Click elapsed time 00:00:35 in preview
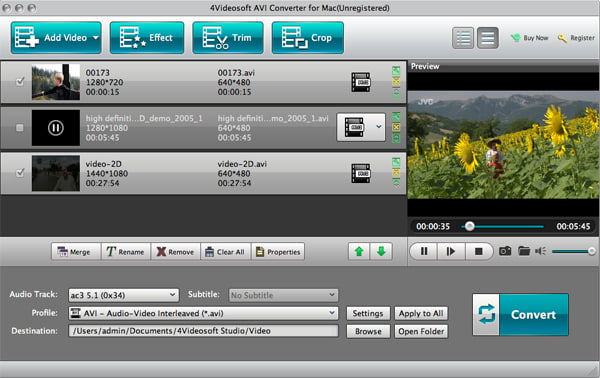The width and height of the screenshot is (600, 378). pyautogui.click(x=433, y=226)
